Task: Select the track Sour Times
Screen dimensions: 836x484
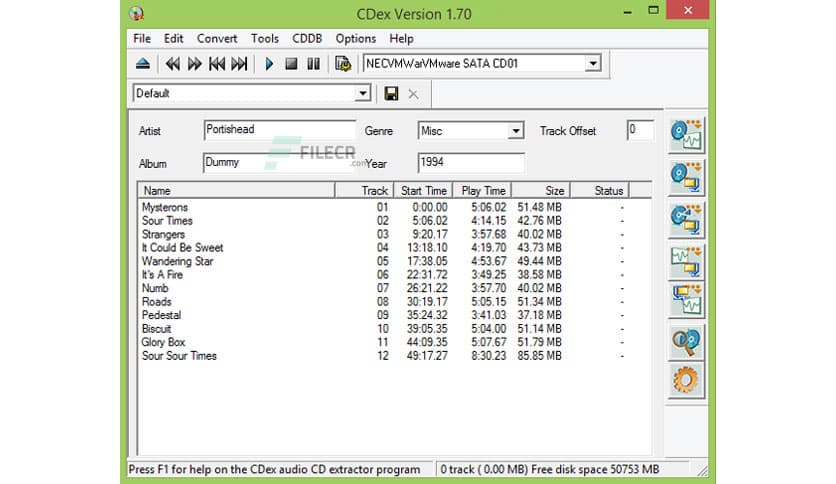Action: 167,221
